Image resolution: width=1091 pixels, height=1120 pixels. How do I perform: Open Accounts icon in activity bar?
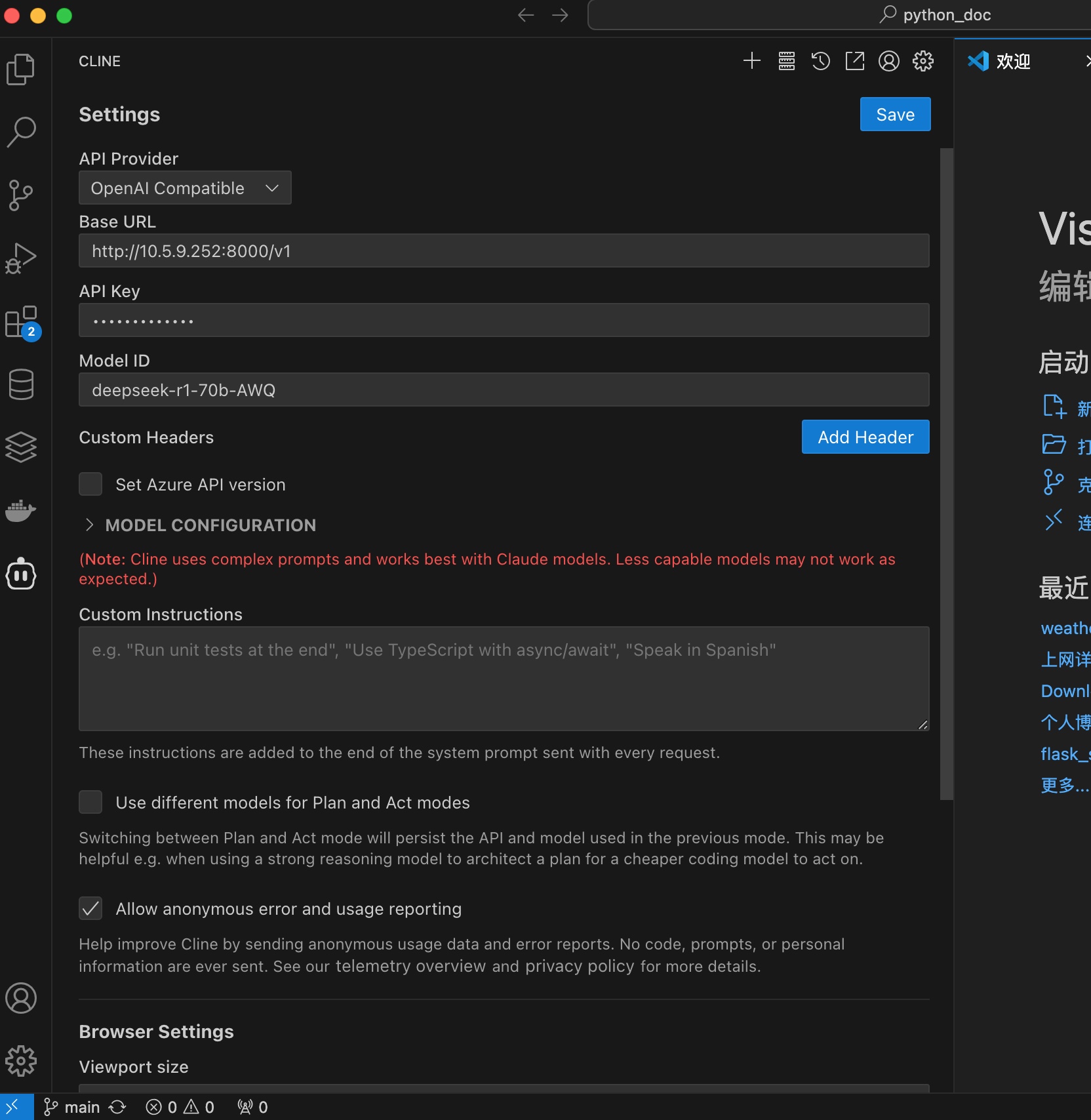(21, 998)
